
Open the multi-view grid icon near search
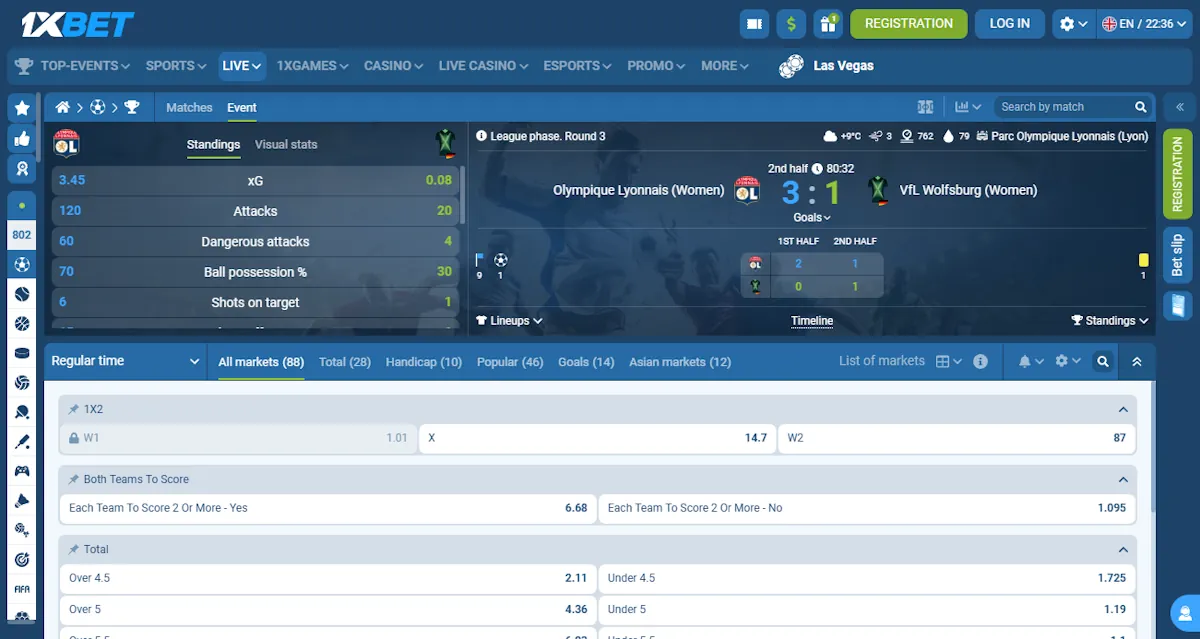pyautogui.click(x=925, y=106)
